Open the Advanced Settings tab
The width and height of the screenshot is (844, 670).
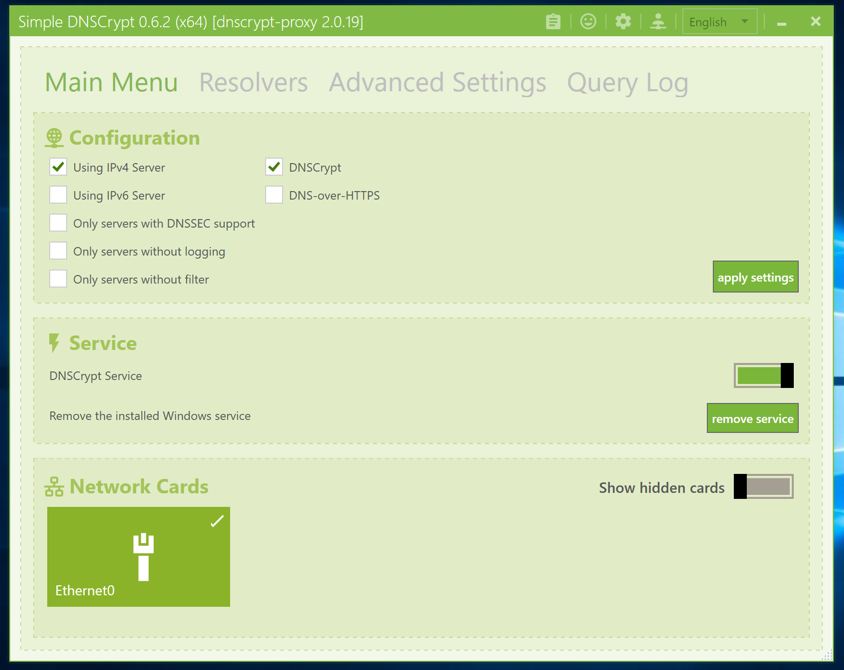pos(438,83)
